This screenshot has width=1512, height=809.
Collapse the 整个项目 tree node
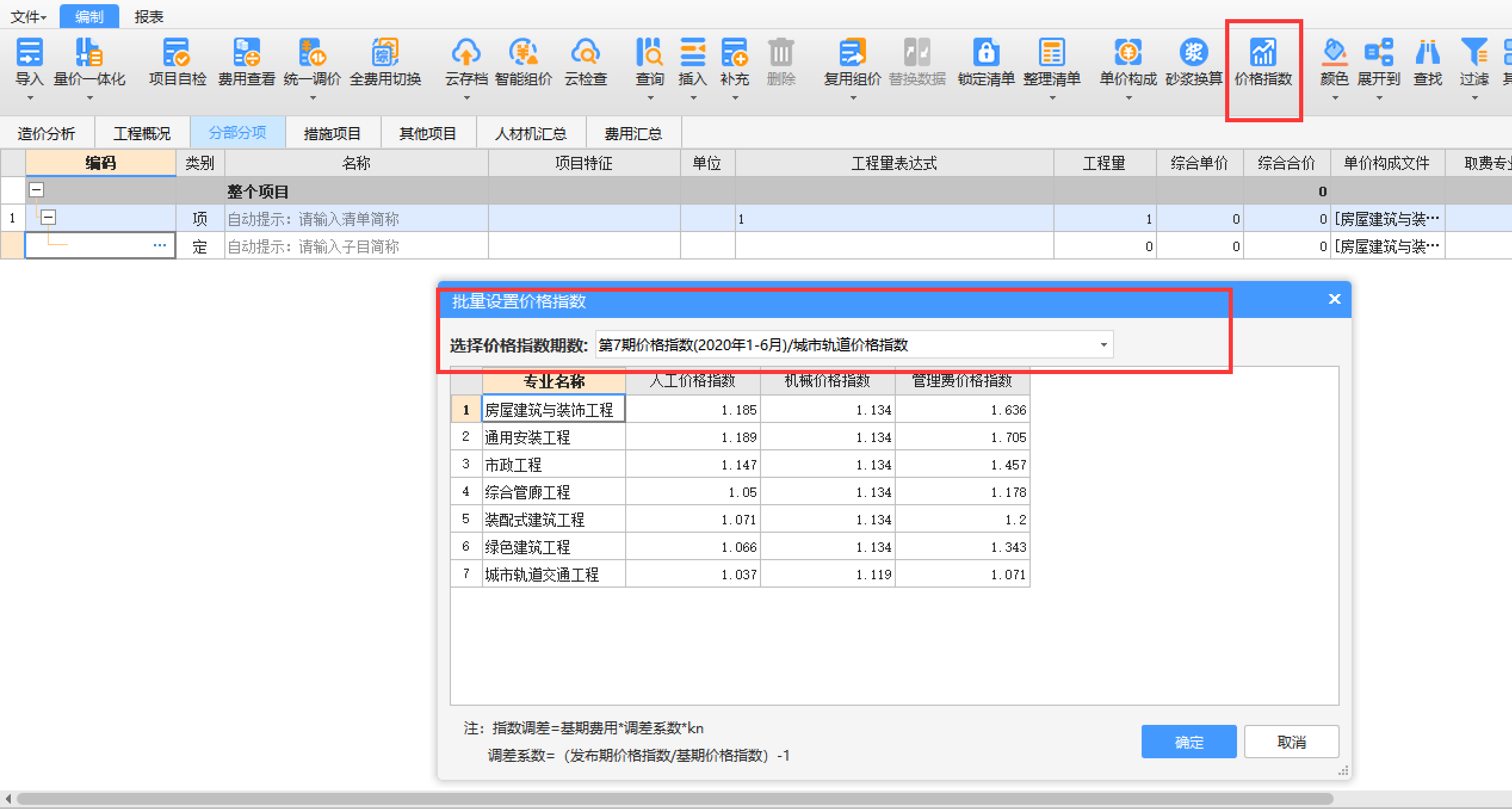click(x=36, y=190)
